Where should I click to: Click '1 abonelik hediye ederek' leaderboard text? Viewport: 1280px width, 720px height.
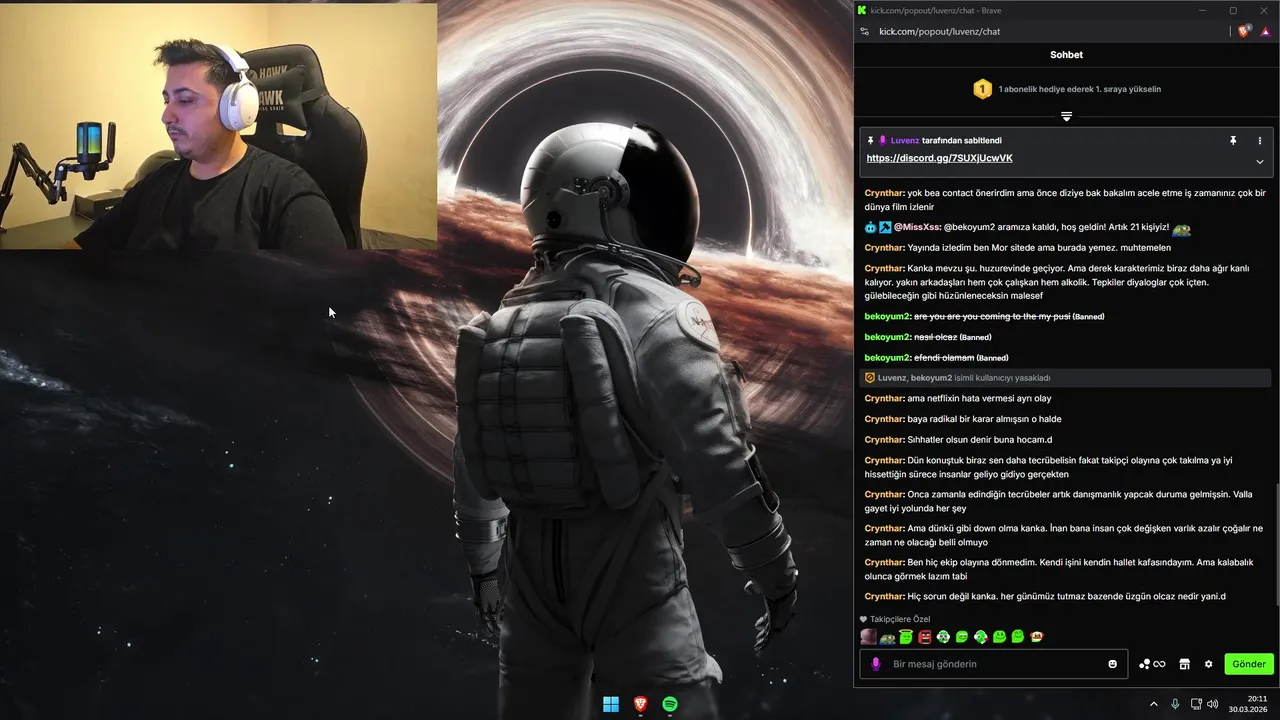point(1080,89)
